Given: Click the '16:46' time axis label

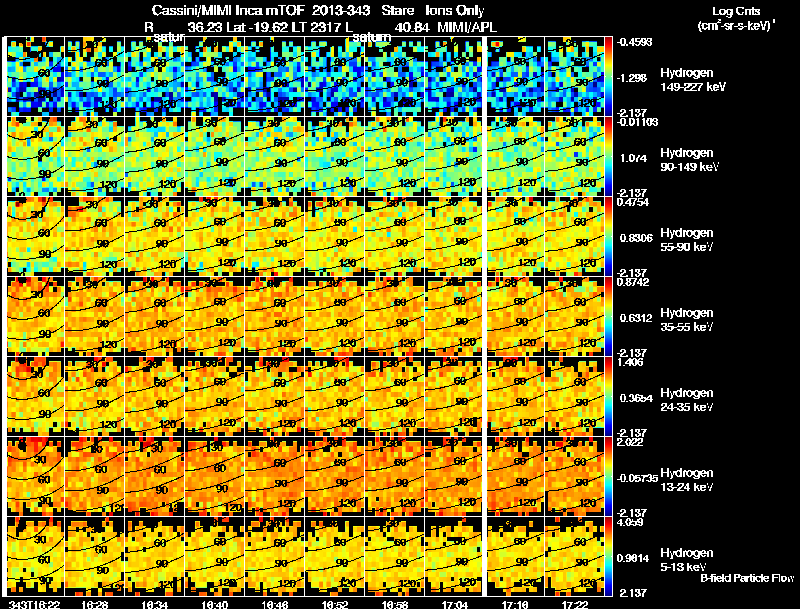Looking at the screenshot, I should pyautogui.click(x=274, y=605).
